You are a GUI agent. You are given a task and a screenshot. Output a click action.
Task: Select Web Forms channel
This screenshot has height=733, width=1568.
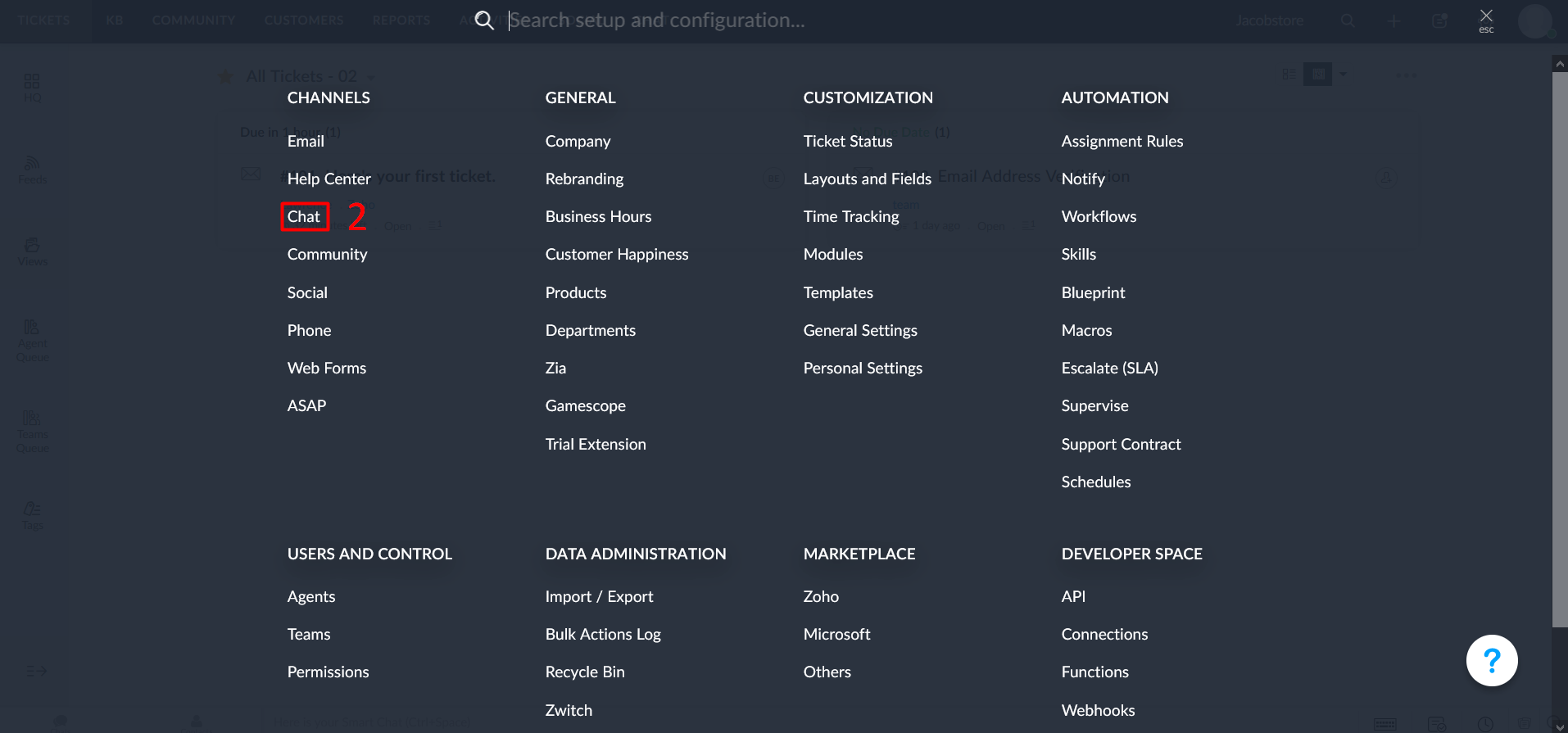click(x=326, y=368)
